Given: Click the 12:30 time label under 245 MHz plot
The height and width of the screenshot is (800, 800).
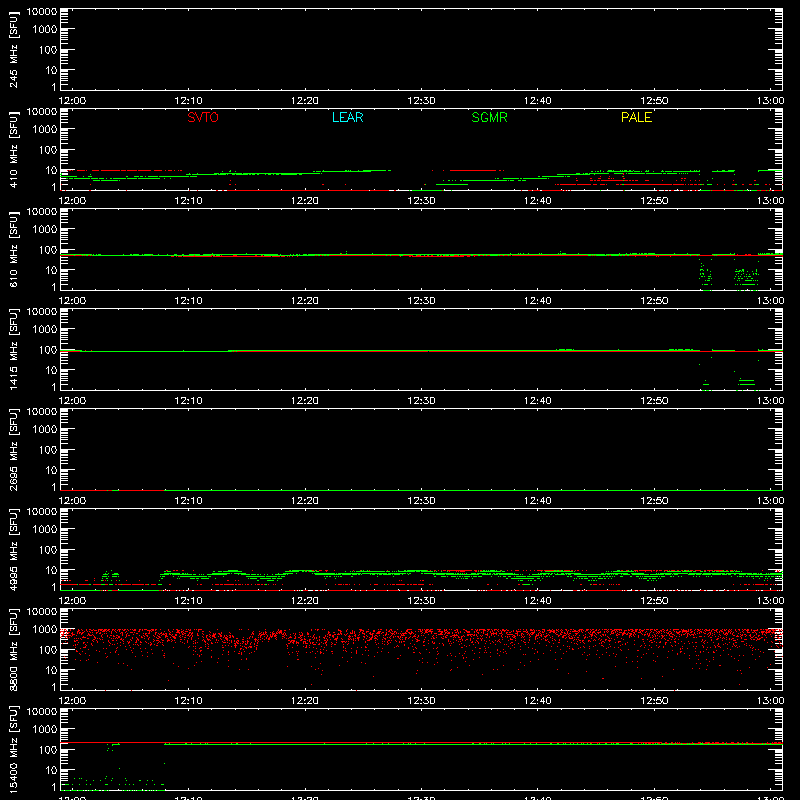Looking at the screenshot, I should point(421,101).
